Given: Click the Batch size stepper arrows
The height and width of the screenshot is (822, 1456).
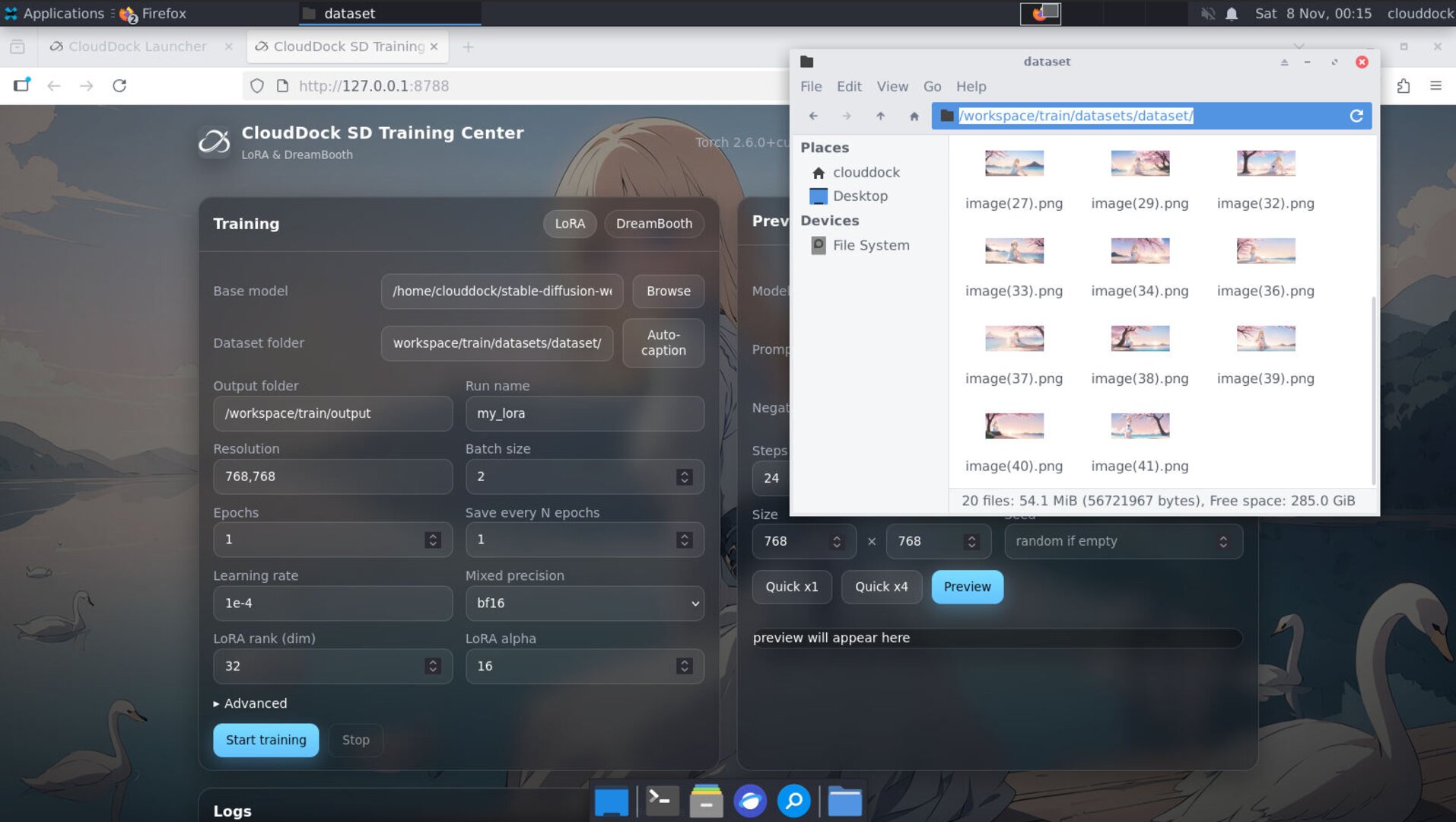Looking at the screenshot, I should tap(684, 476).
